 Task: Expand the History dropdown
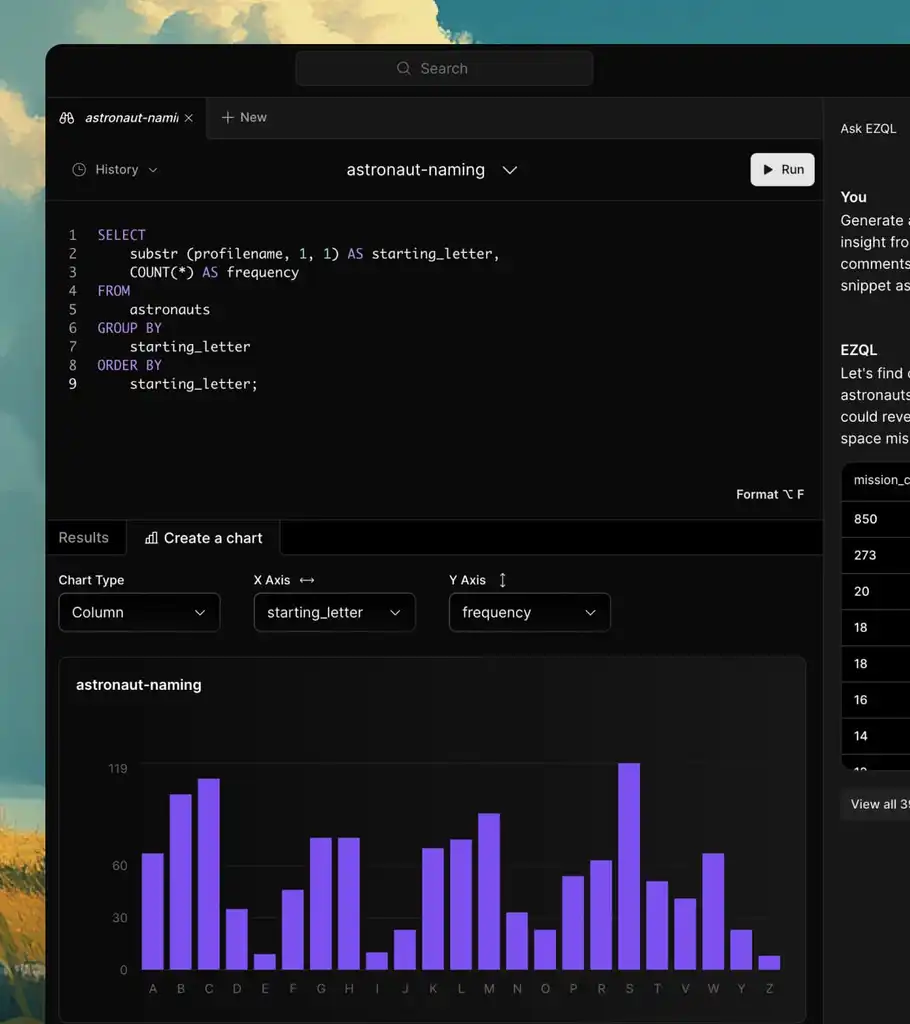coord(153,169)
